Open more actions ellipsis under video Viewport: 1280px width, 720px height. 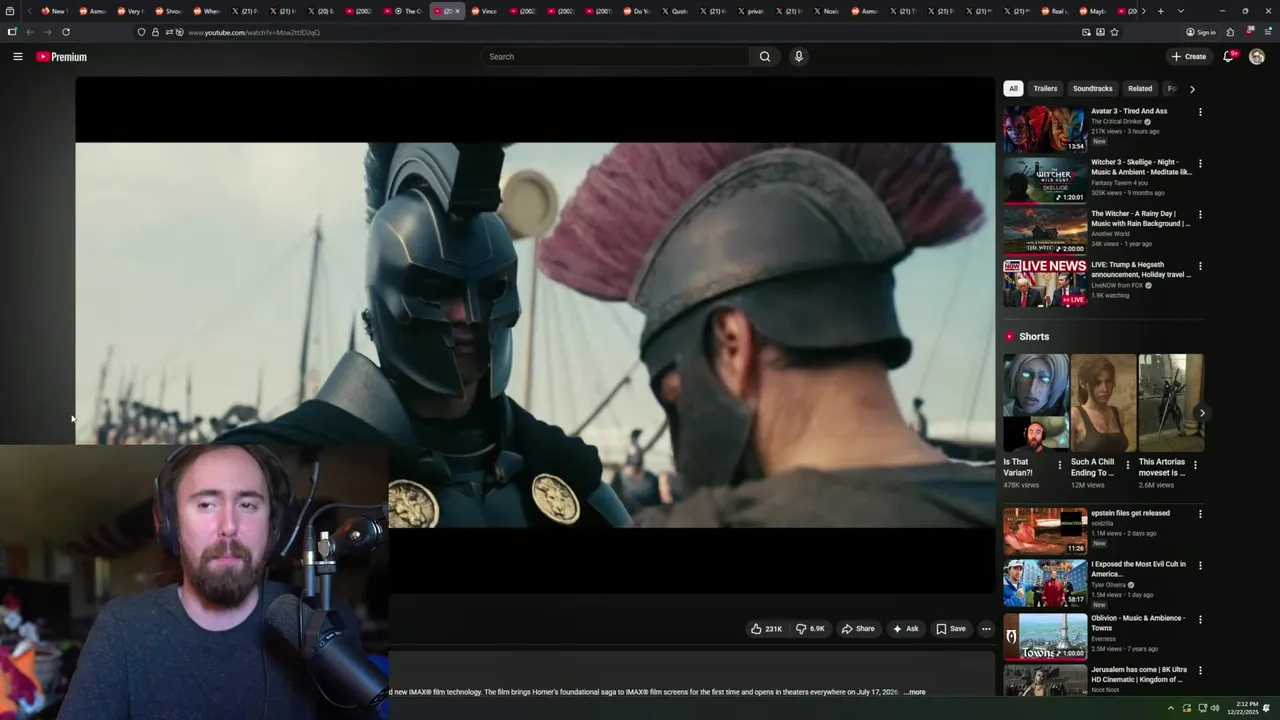click(x=986, y=629)
